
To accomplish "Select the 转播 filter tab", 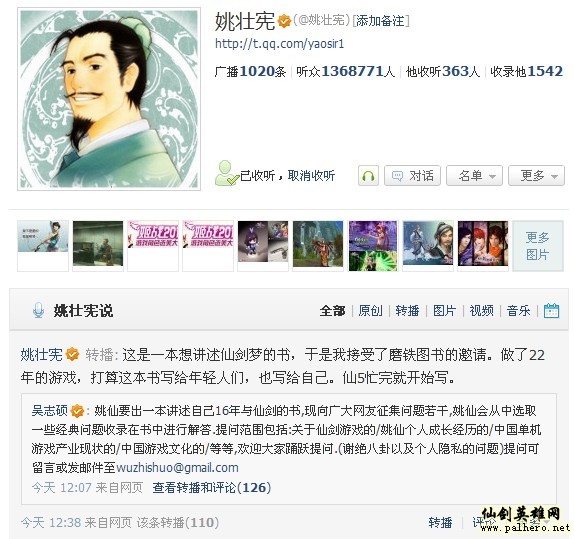I will [407, 311].
